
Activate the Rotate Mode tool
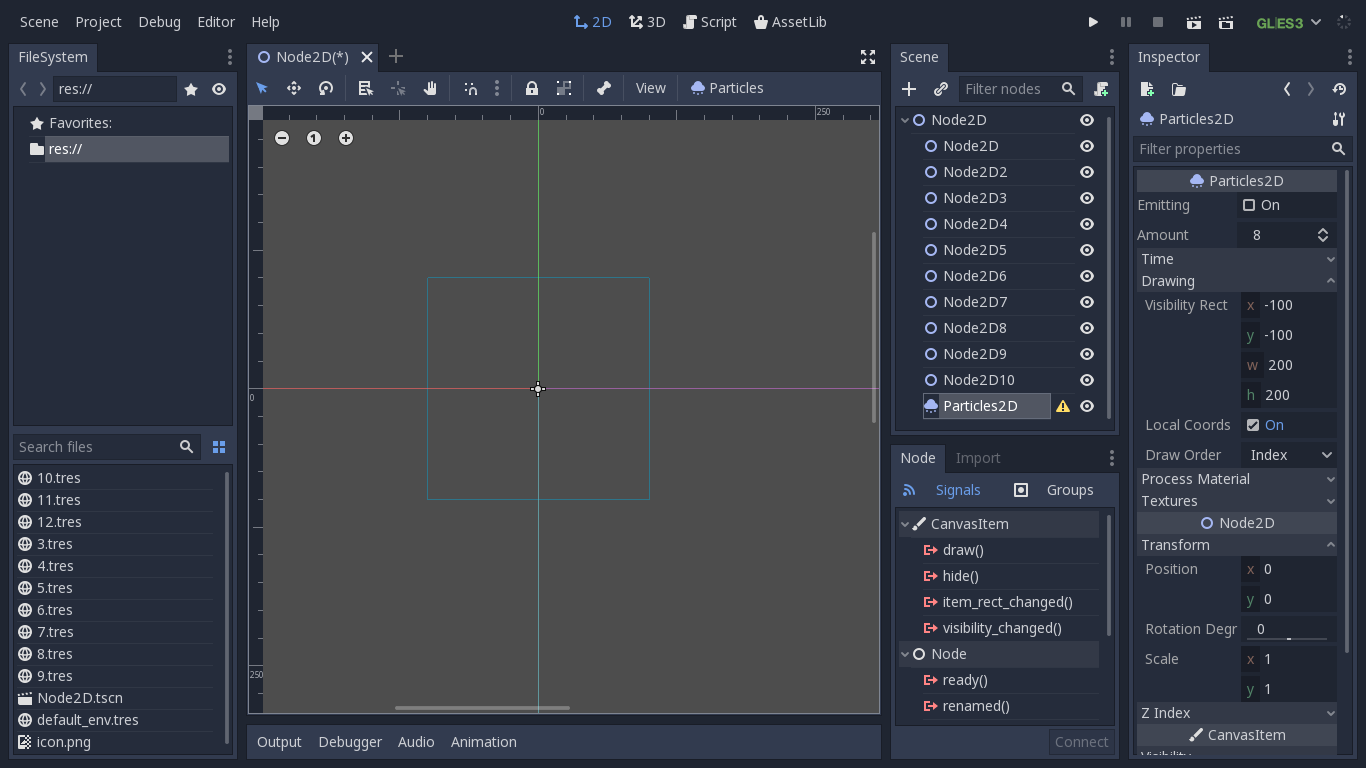pos(326,88)
